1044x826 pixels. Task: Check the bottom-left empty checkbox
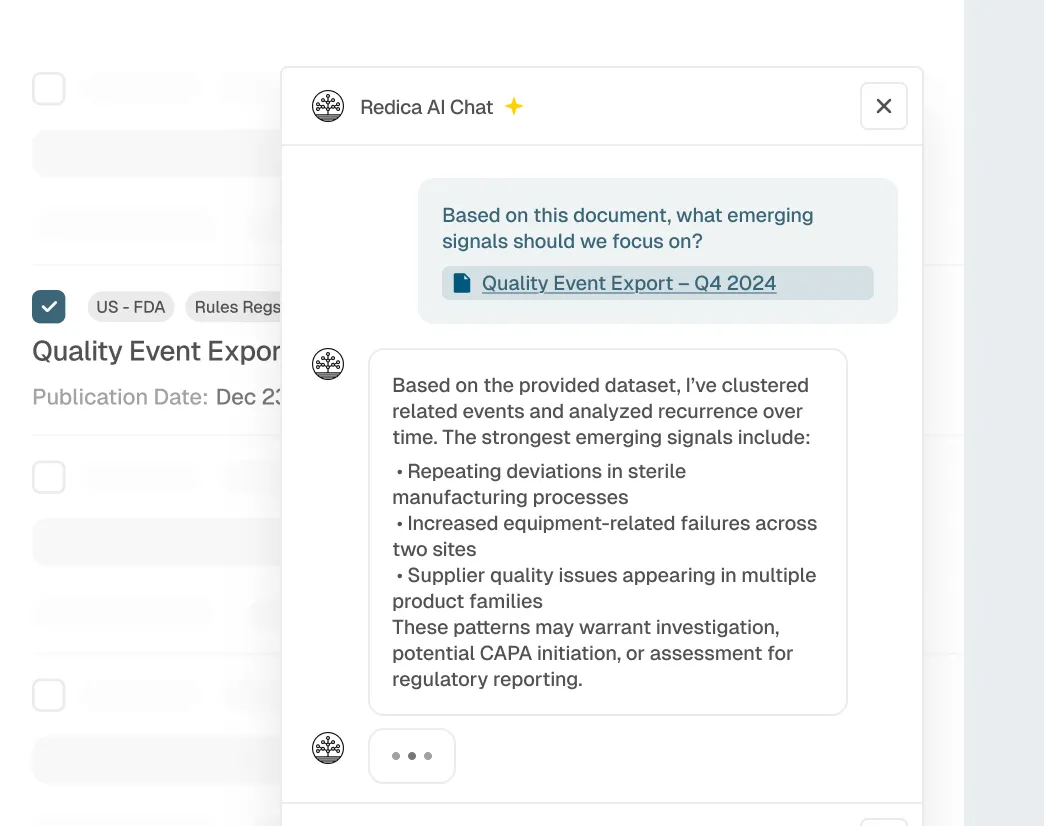(48, 694)
